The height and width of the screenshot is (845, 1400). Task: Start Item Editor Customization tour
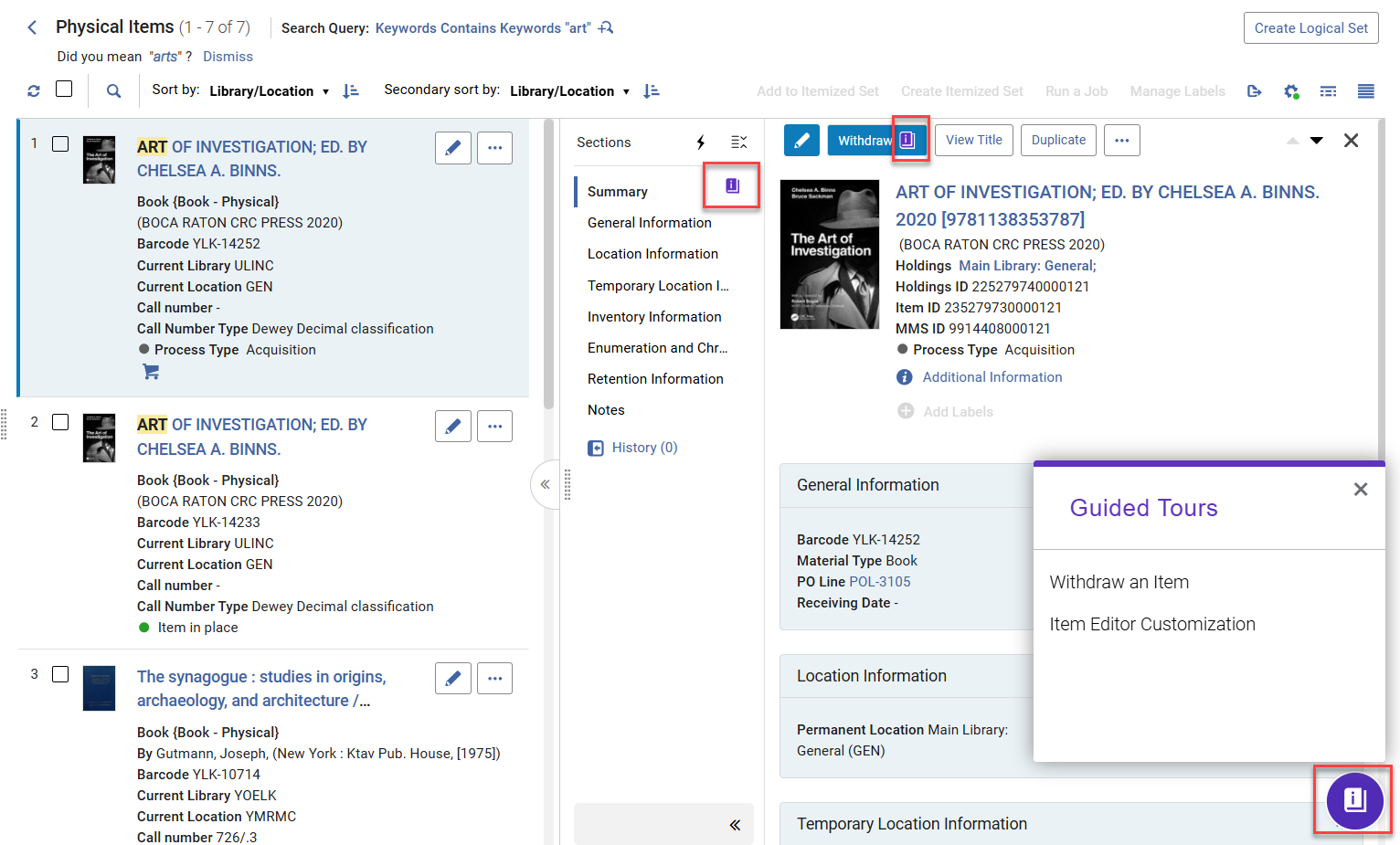pos(1151,624)
